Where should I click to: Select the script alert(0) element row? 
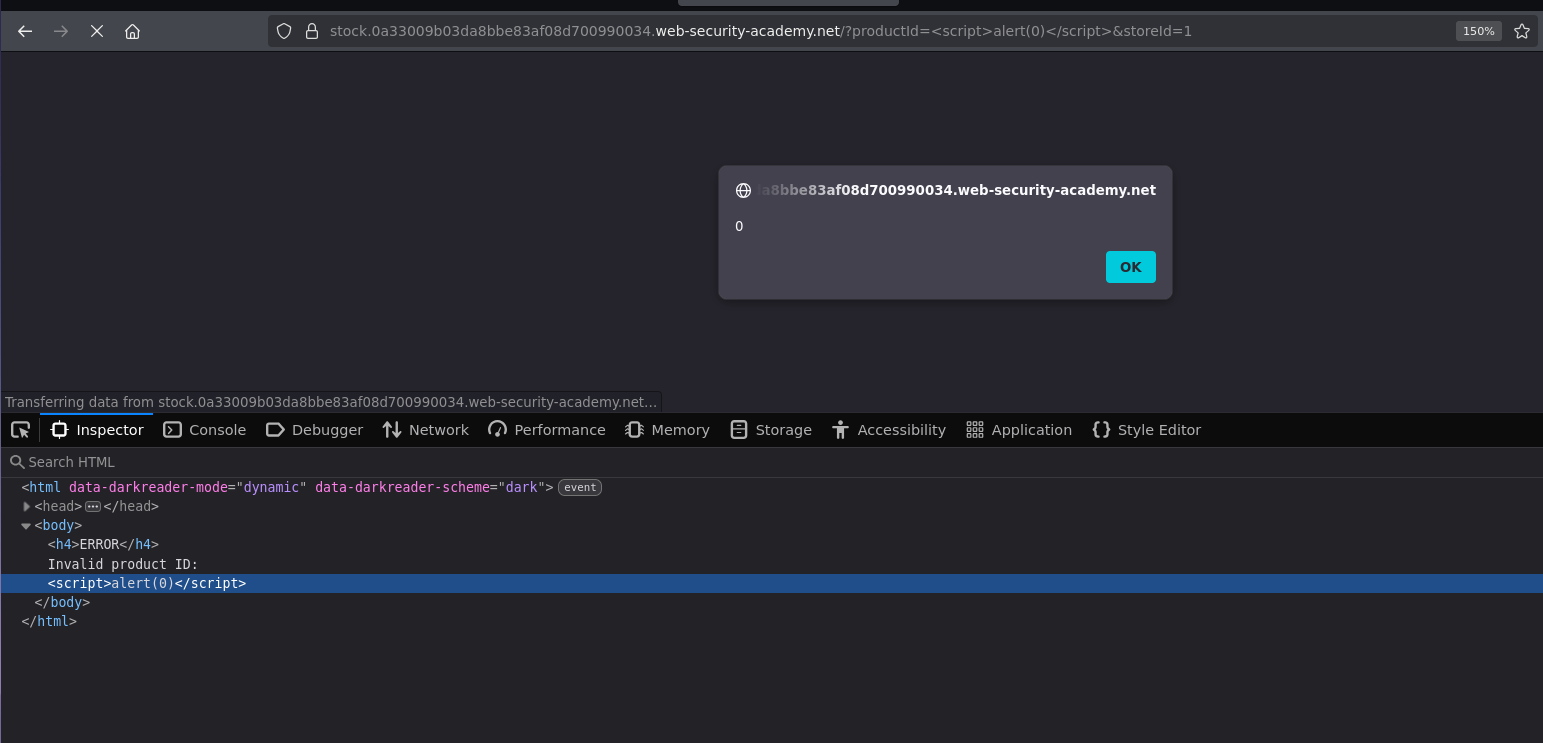click(x=771, y=583)
